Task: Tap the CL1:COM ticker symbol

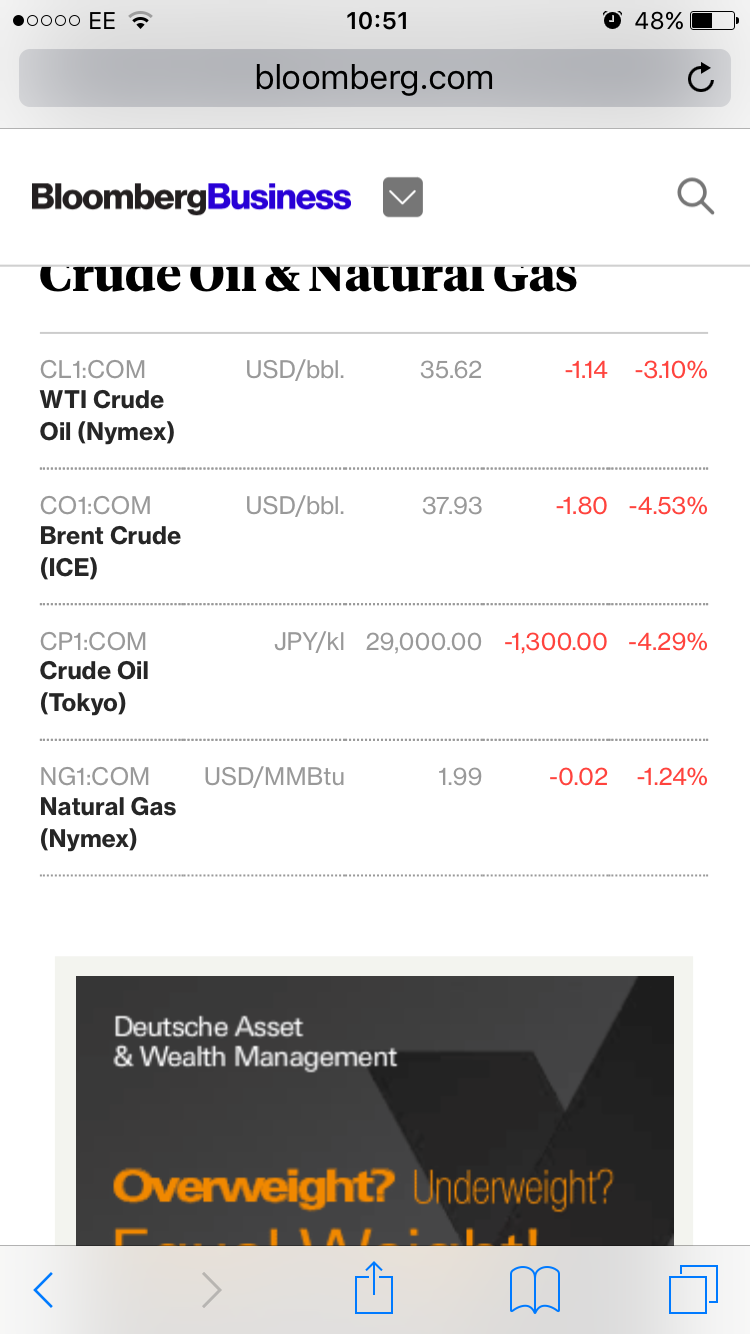Action: point(93,370)
